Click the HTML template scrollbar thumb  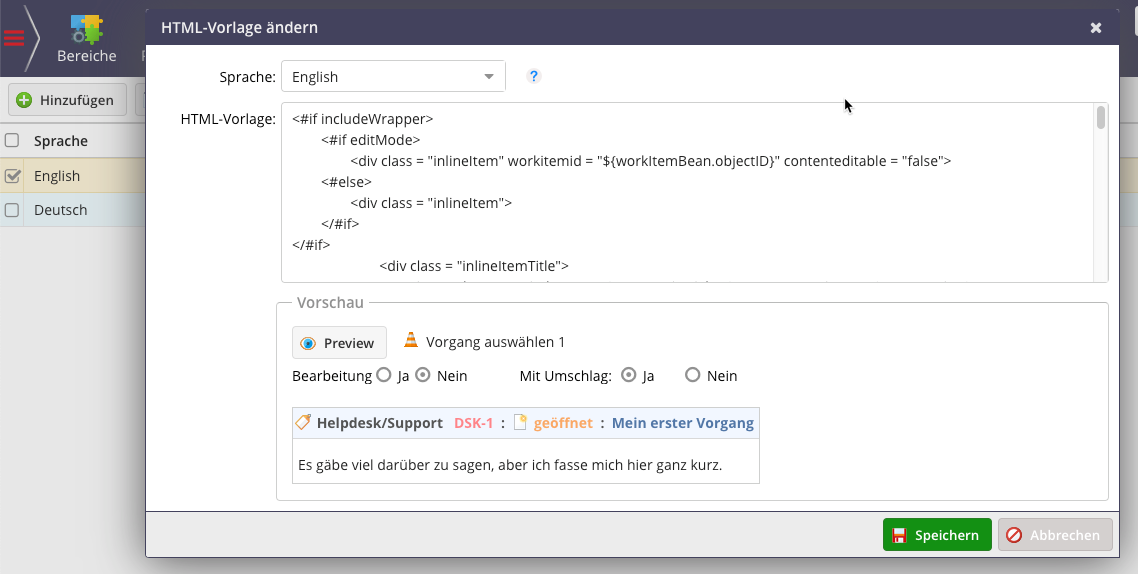(1100, 118)
